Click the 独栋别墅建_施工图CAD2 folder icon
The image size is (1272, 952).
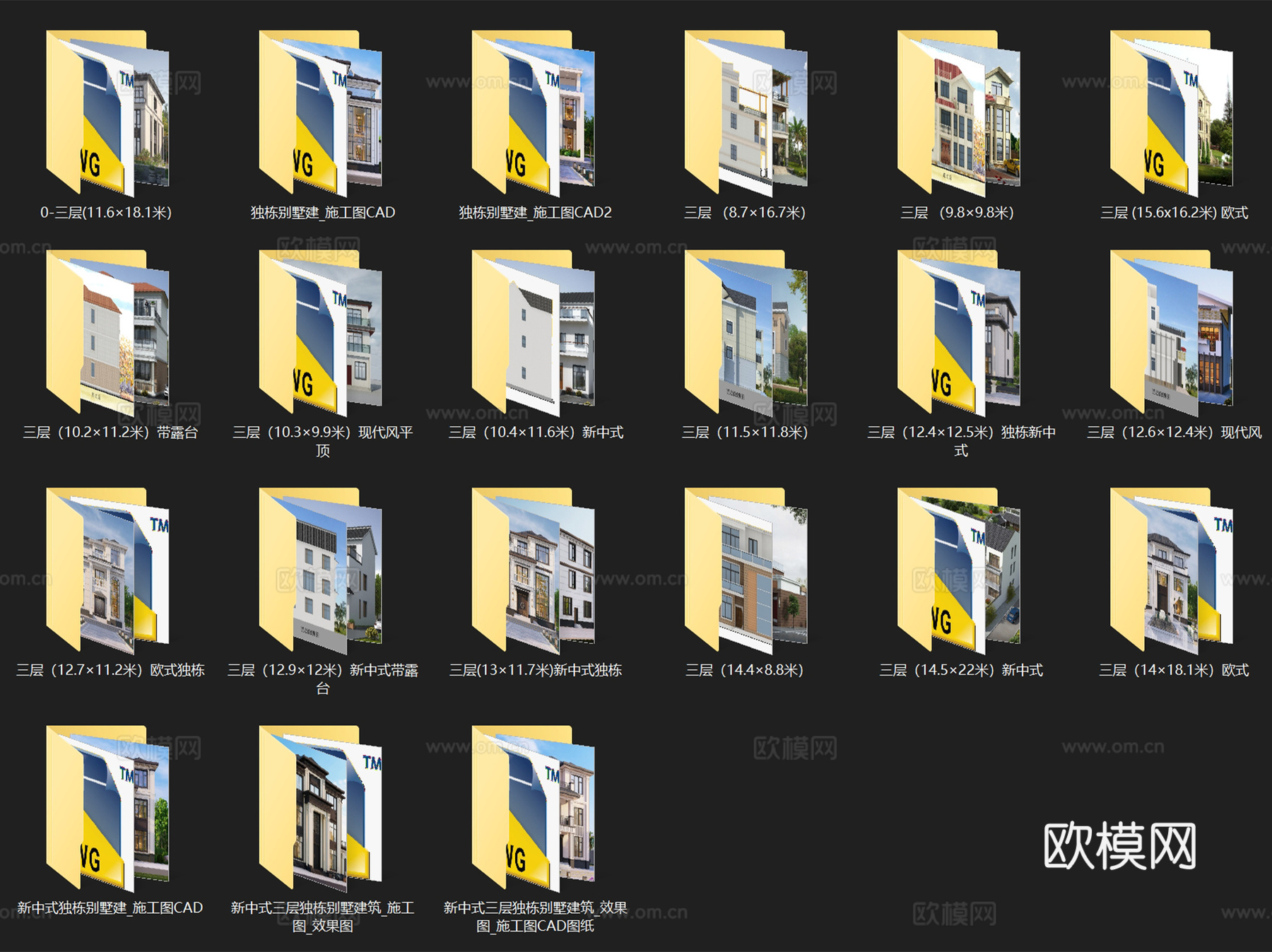533,113
